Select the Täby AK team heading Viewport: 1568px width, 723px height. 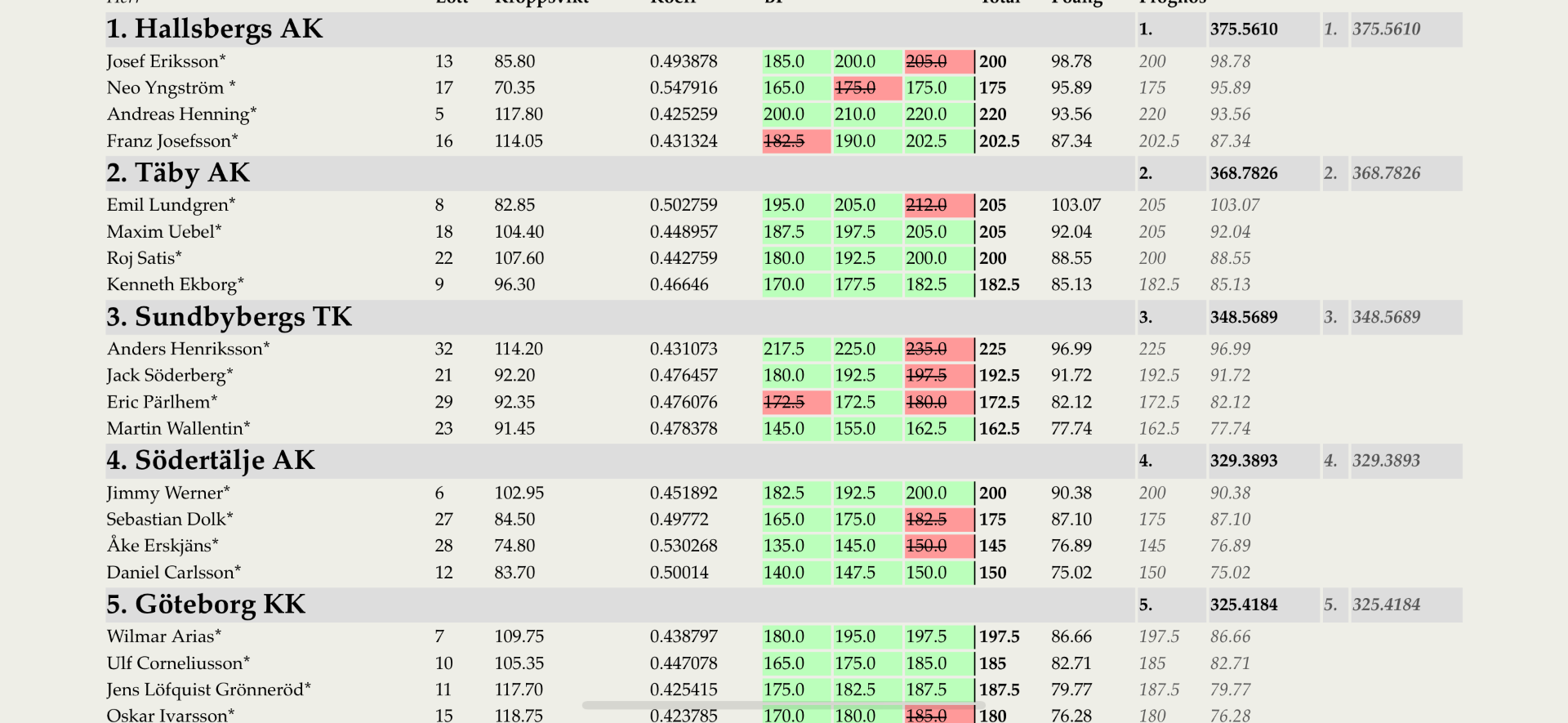tap(178, 173)
